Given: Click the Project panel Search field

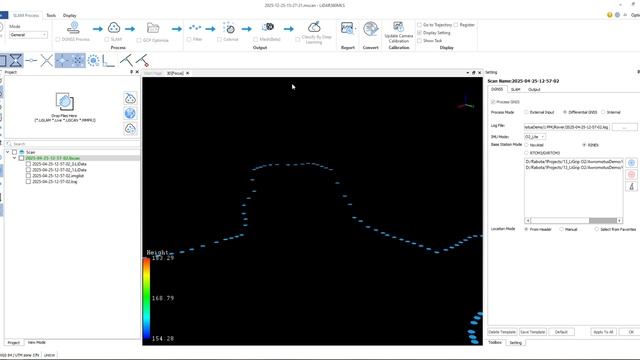Looking at the screenshot, I should [x=72, y=144].
